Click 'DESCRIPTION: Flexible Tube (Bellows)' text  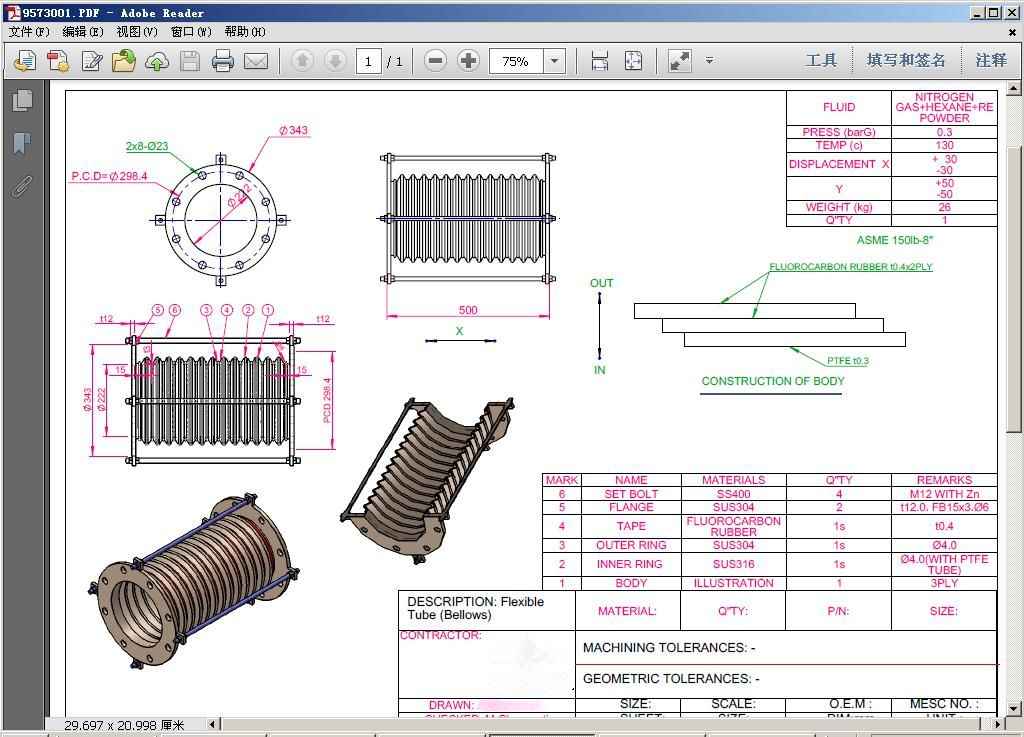click(x=475, y=608)
